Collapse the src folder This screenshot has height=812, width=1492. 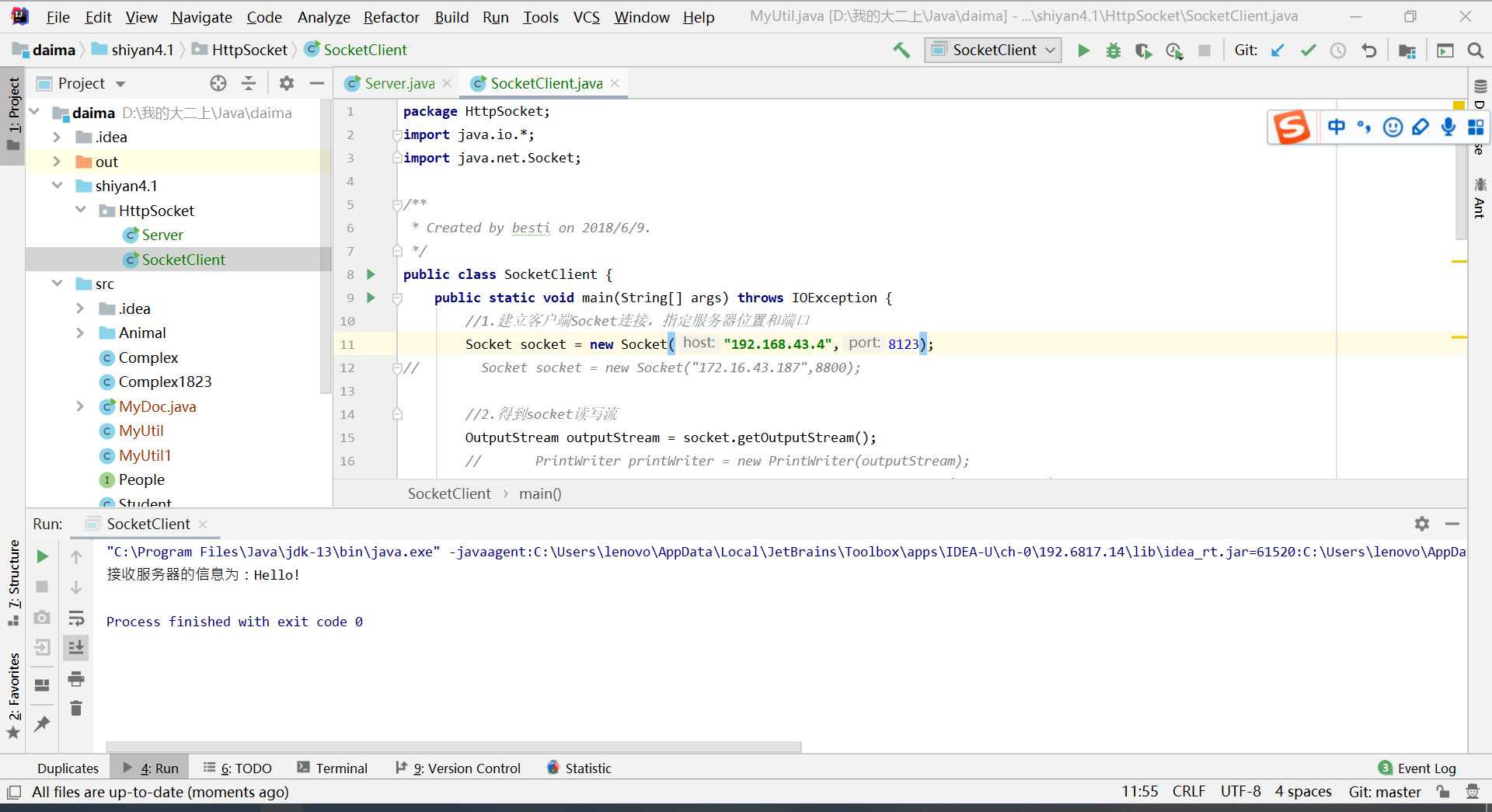[x=57, y=284]
